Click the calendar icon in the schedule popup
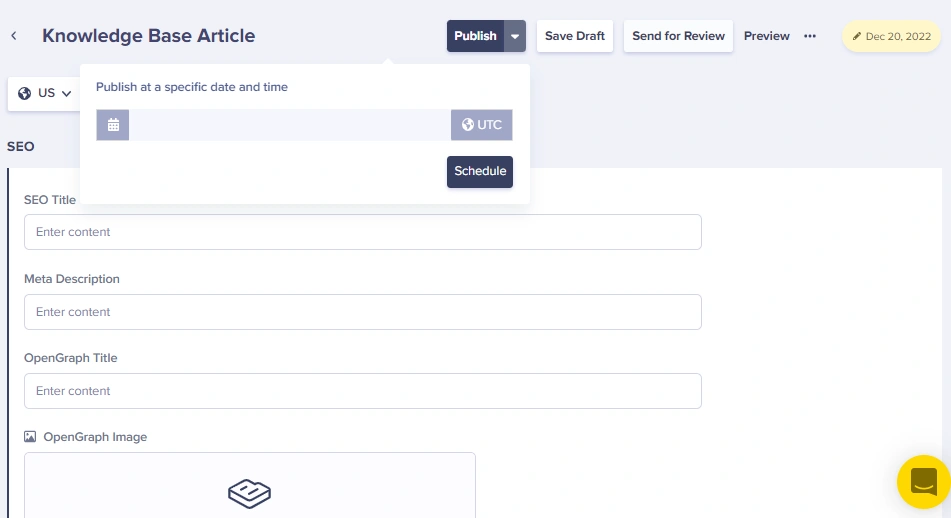Screen dimensions: 951x518 click(113, 125)
